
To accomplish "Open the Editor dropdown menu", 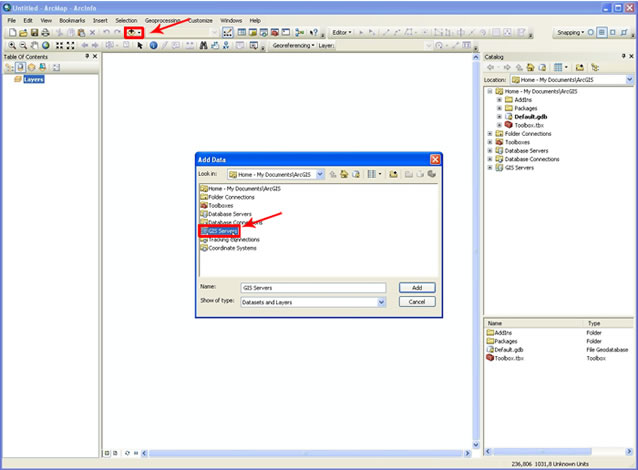I will coord(342,33).
